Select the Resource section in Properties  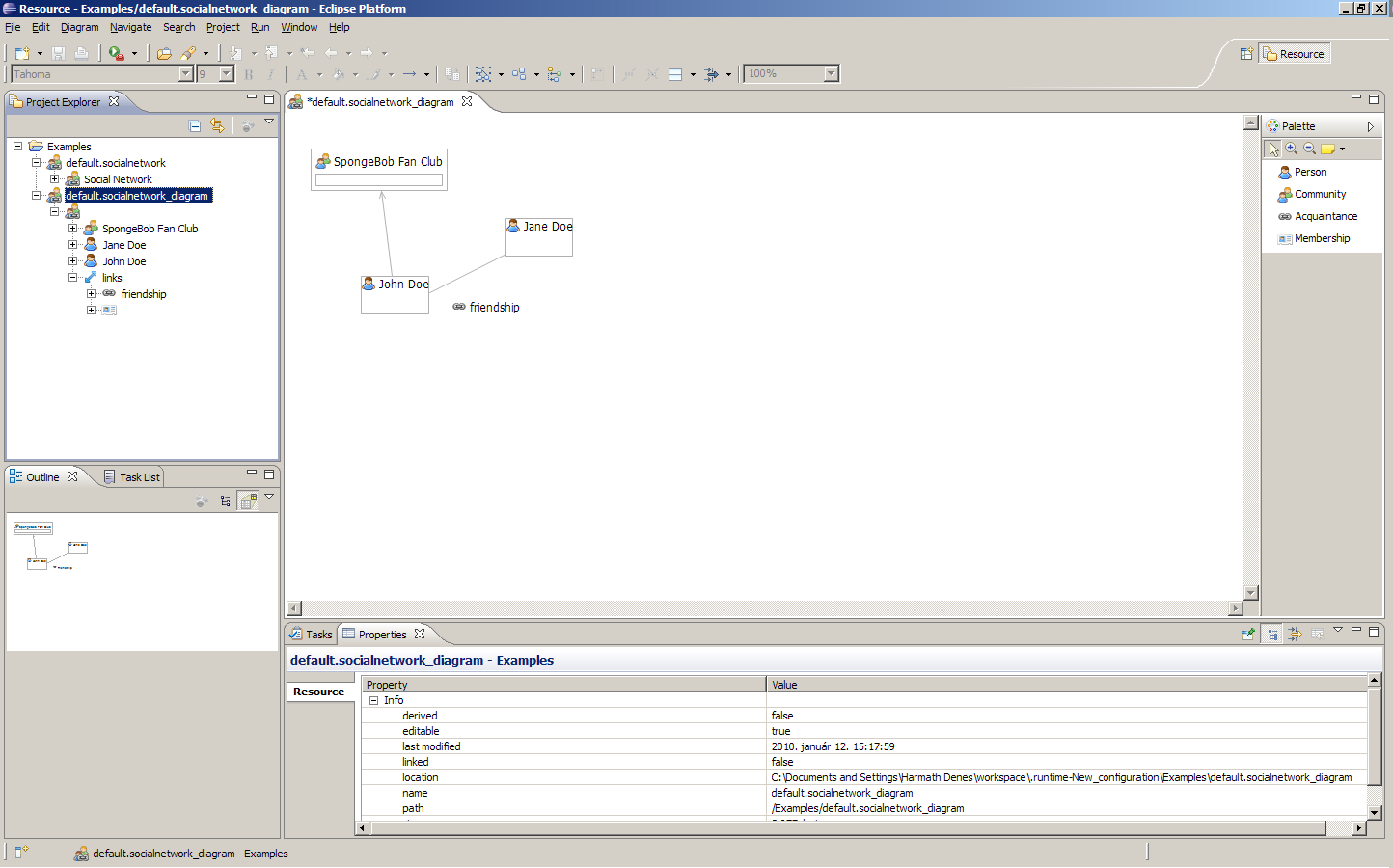(x=319, y=692)
